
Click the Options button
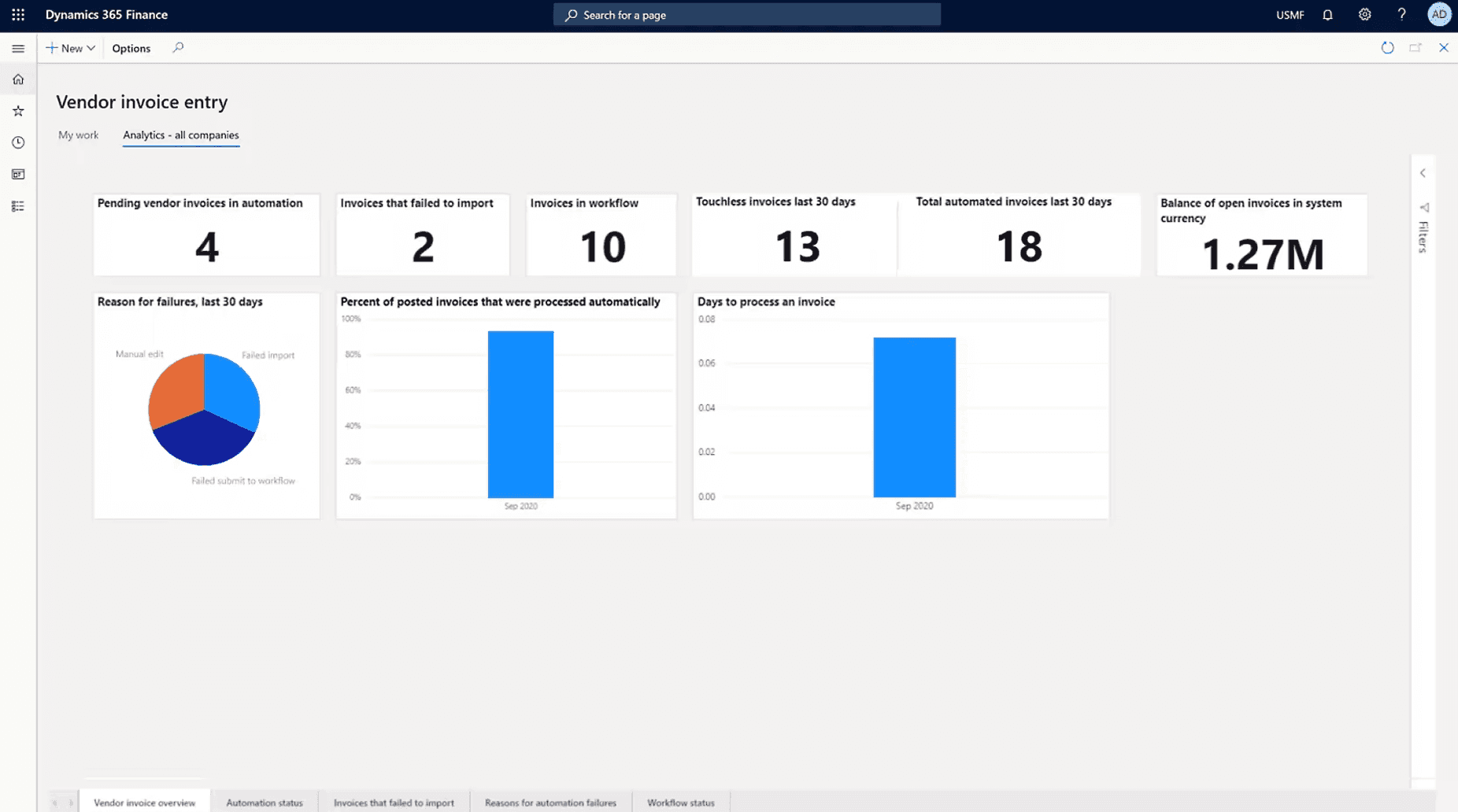tap(131, 48)
